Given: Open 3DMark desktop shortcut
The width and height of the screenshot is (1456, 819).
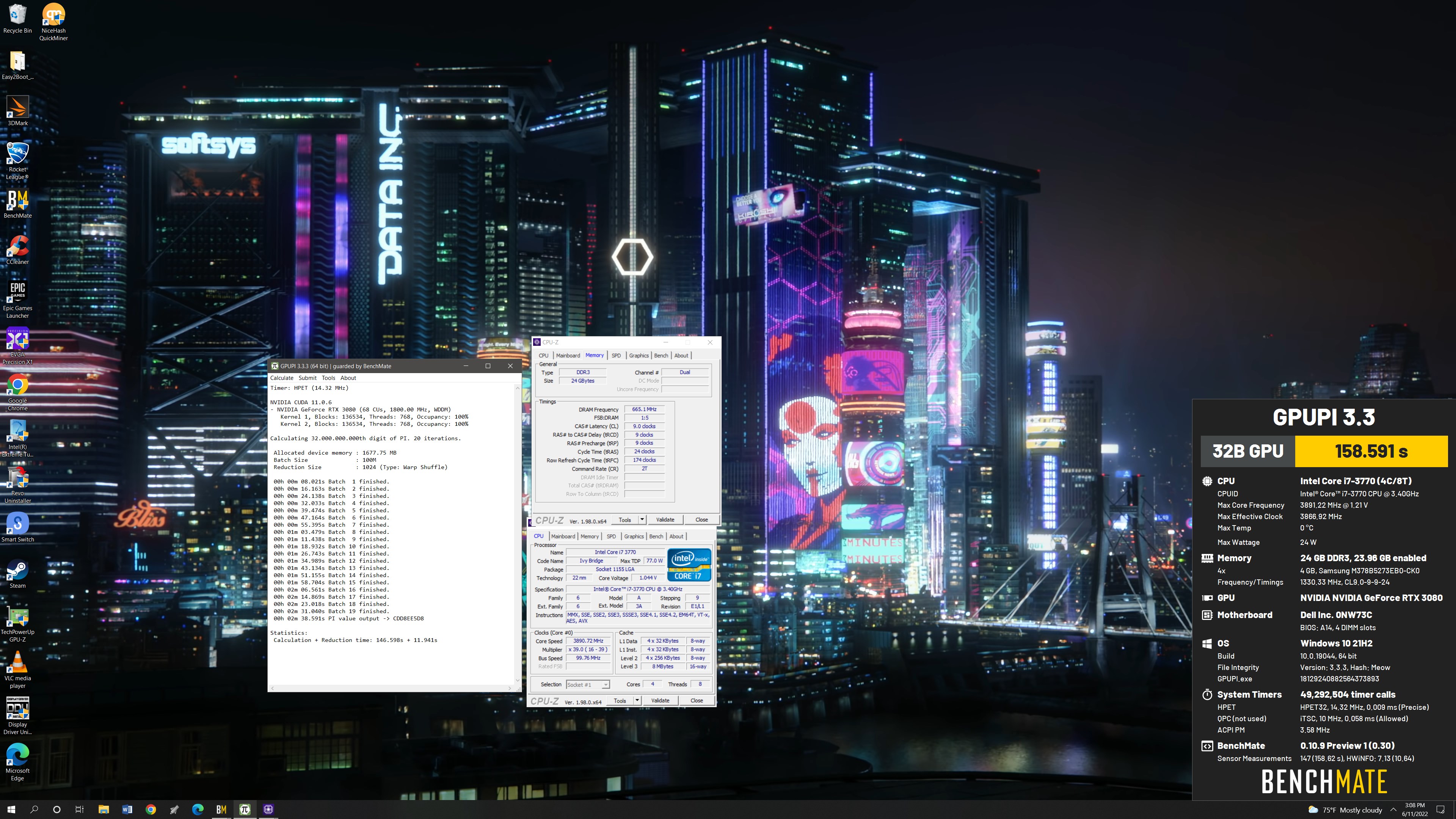Looking at the screenshot, I should pyautogui.click(x=17, y=111).
